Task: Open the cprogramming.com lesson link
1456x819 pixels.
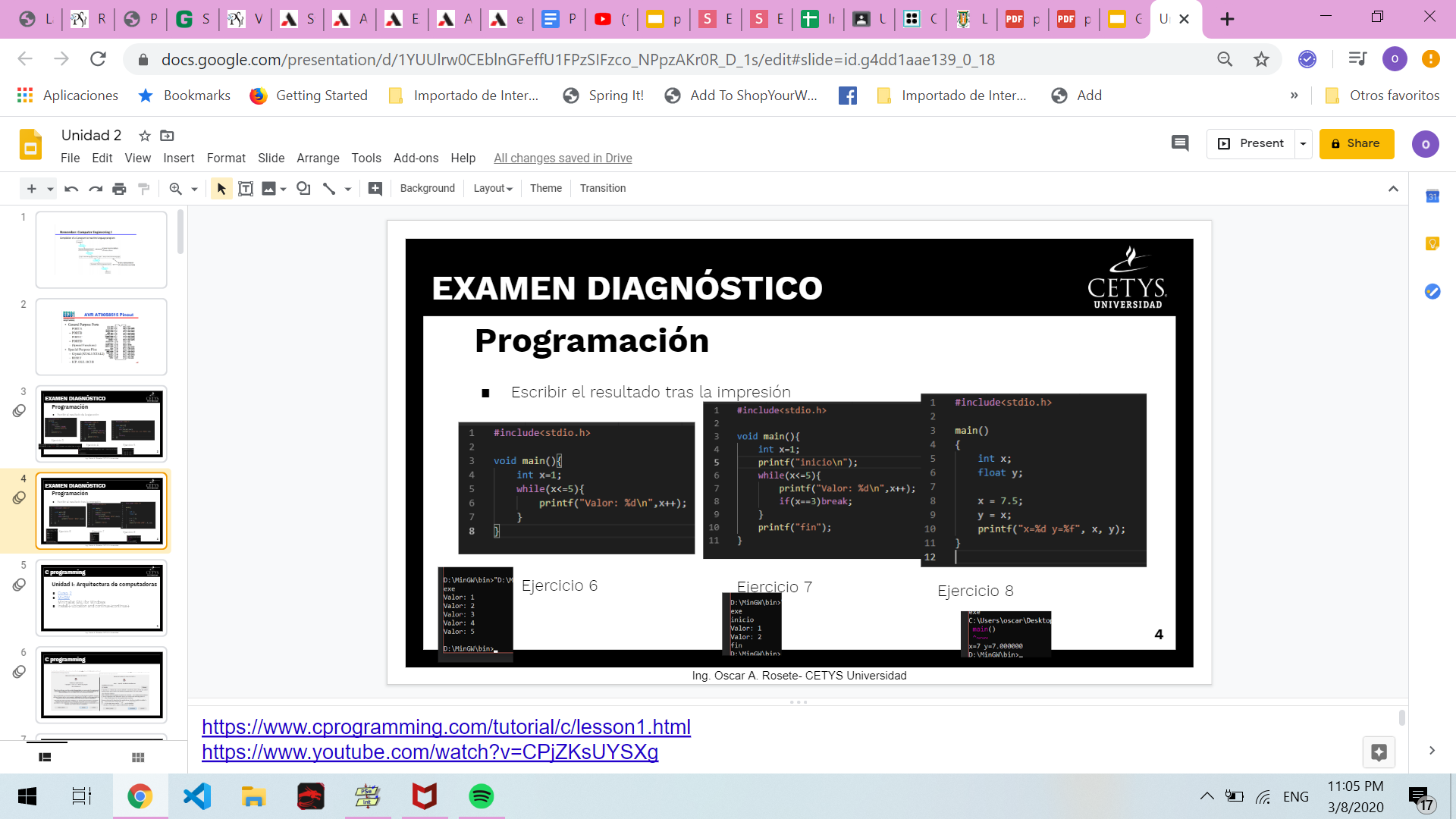Action: [x=446, y=726]
